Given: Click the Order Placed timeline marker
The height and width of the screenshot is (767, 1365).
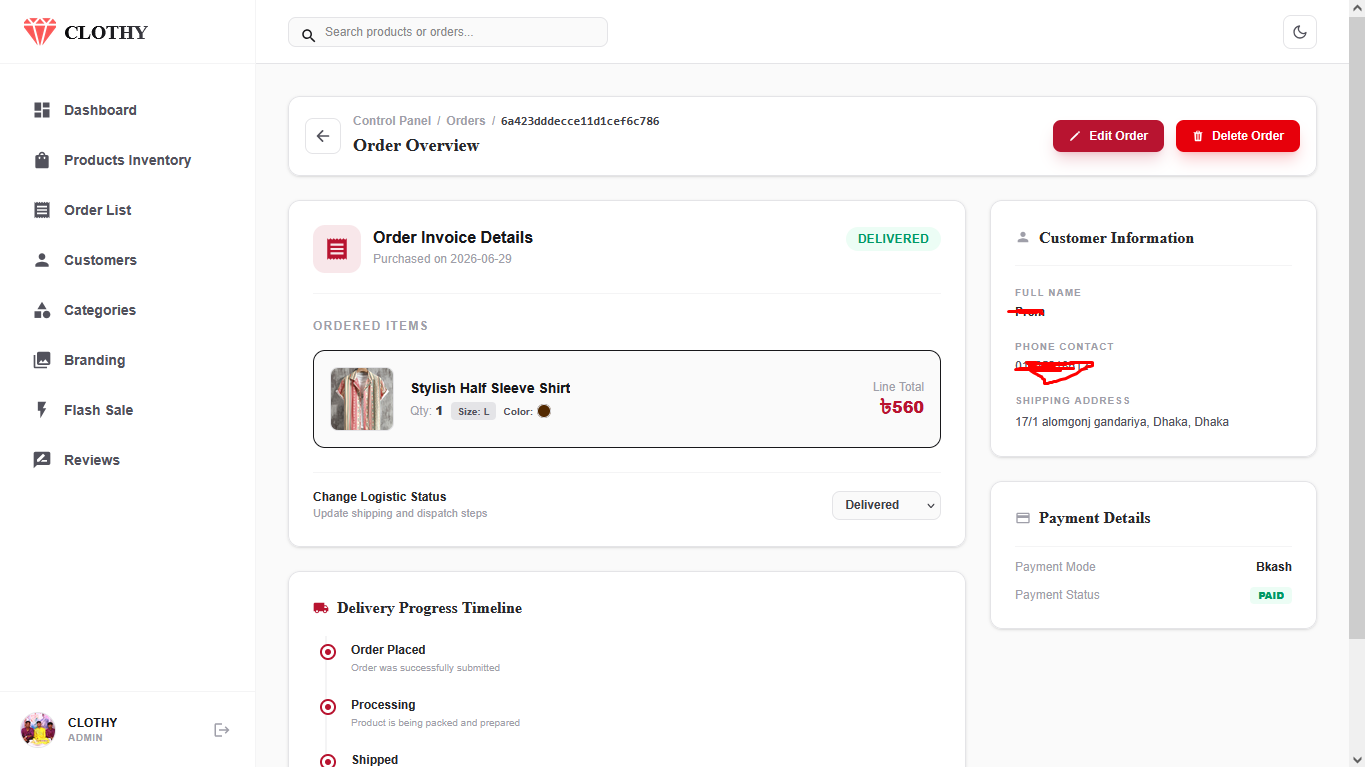Looking at the screenshot, I should pos(328,652).
